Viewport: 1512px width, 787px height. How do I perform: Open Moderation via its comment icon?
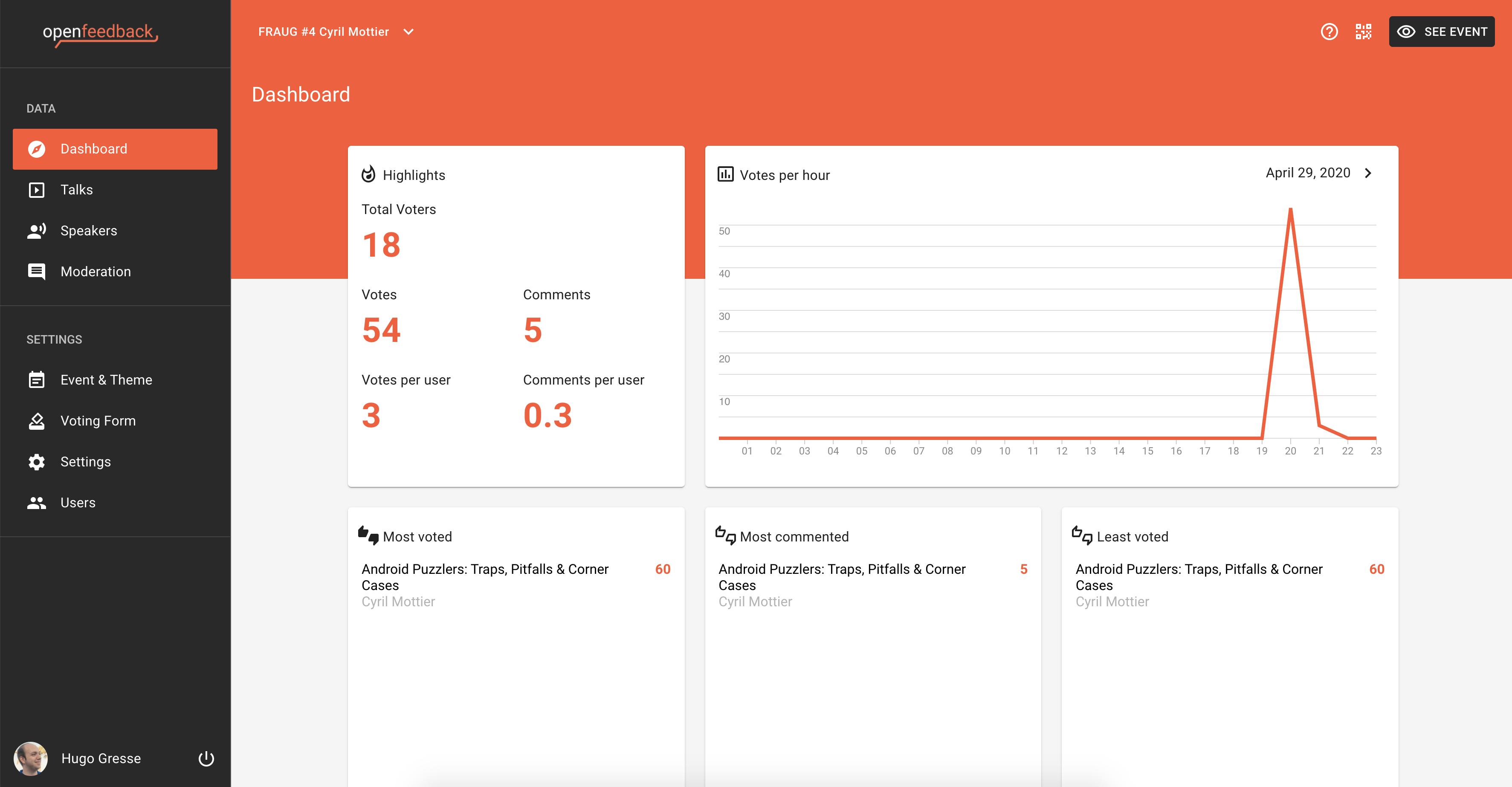coord(36,271)
